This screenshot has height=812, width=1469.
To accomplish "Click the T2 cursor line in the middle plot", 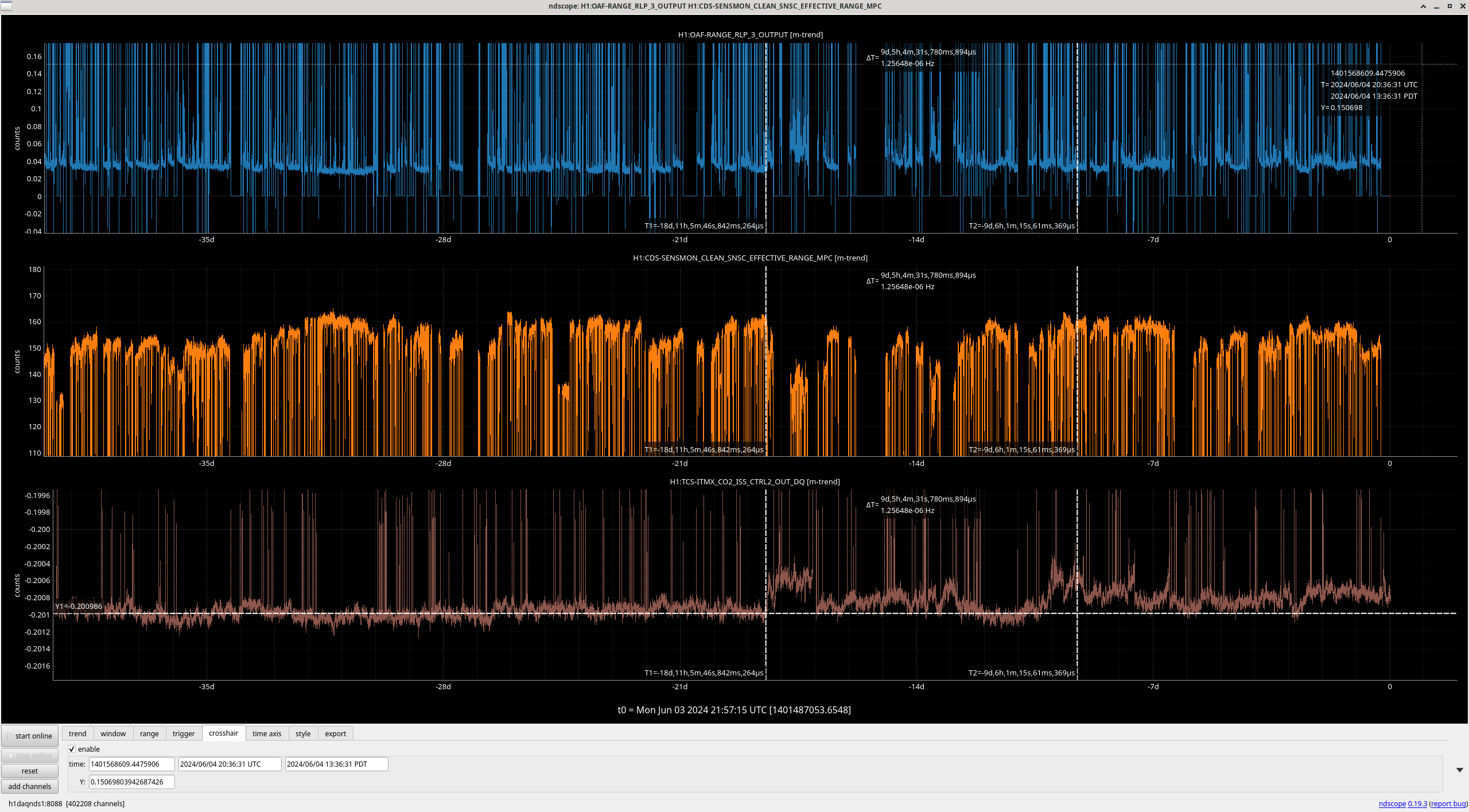I will tap(1077, 373).
